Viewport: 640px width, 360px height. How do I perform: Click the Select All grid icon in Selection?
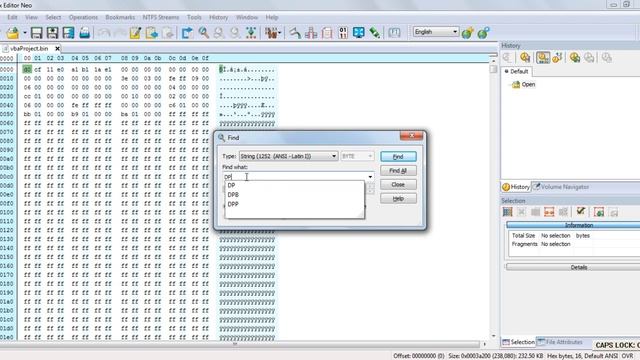(507, 212)
